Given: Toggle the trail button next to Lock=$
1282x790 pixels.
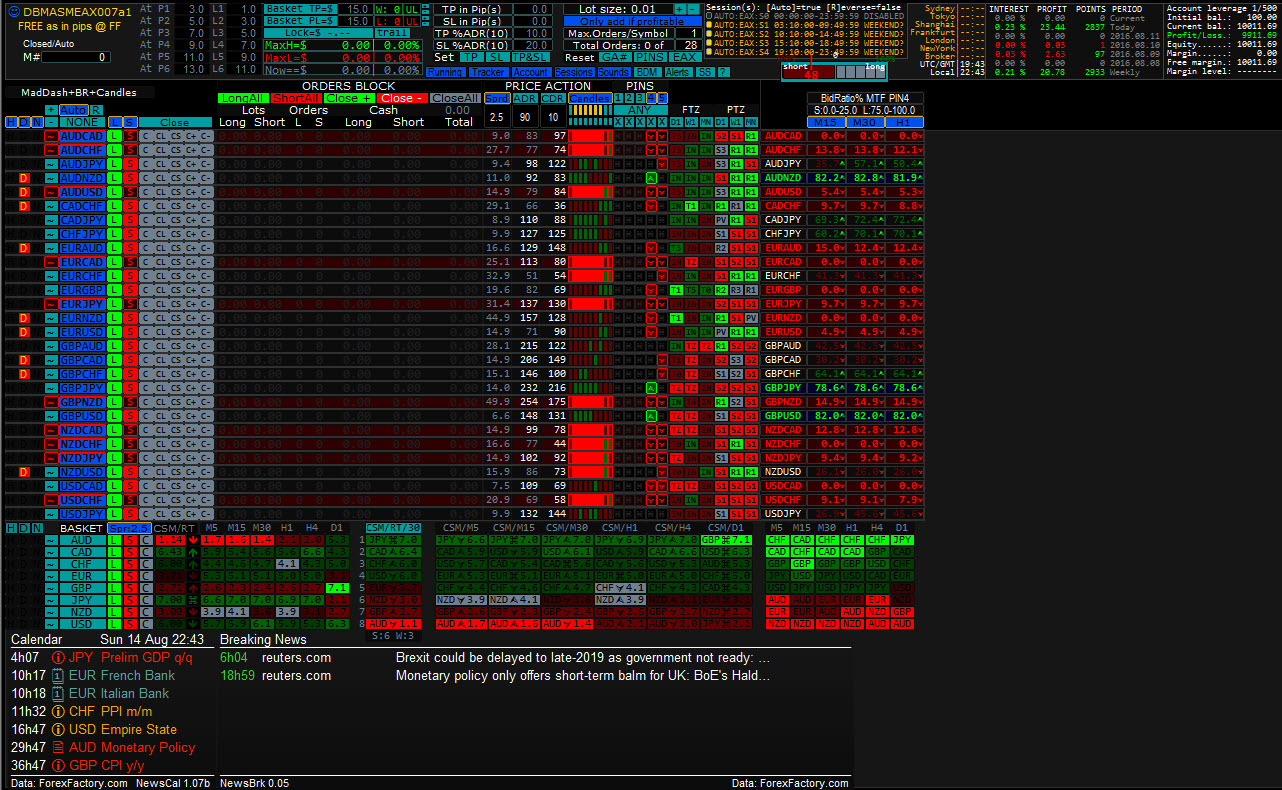Looking at the screenshot, I should click(x=392, y=33).
